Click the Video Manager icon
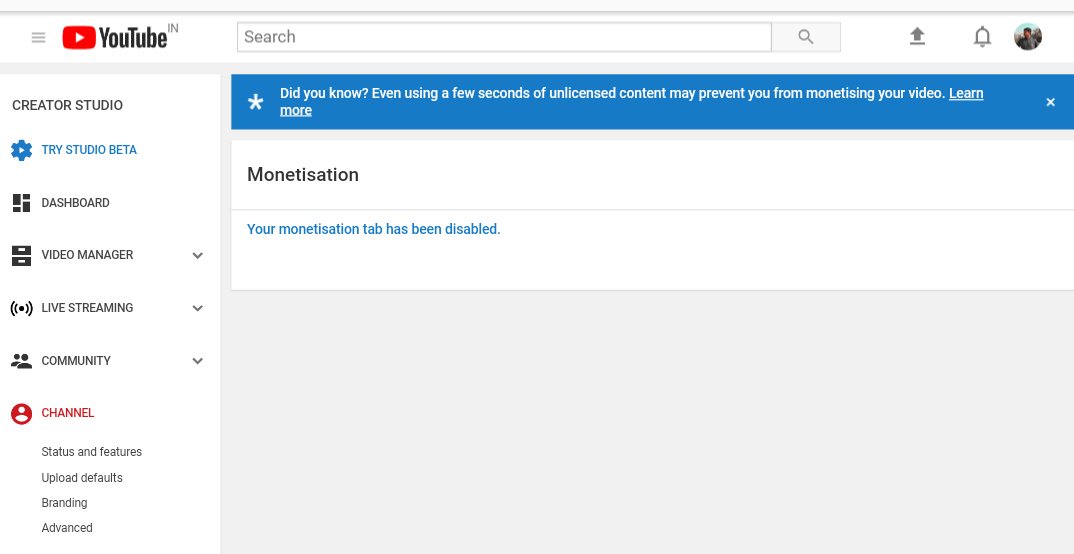The height and width of the screenshot is (554, 1074). tap(21, 255)
